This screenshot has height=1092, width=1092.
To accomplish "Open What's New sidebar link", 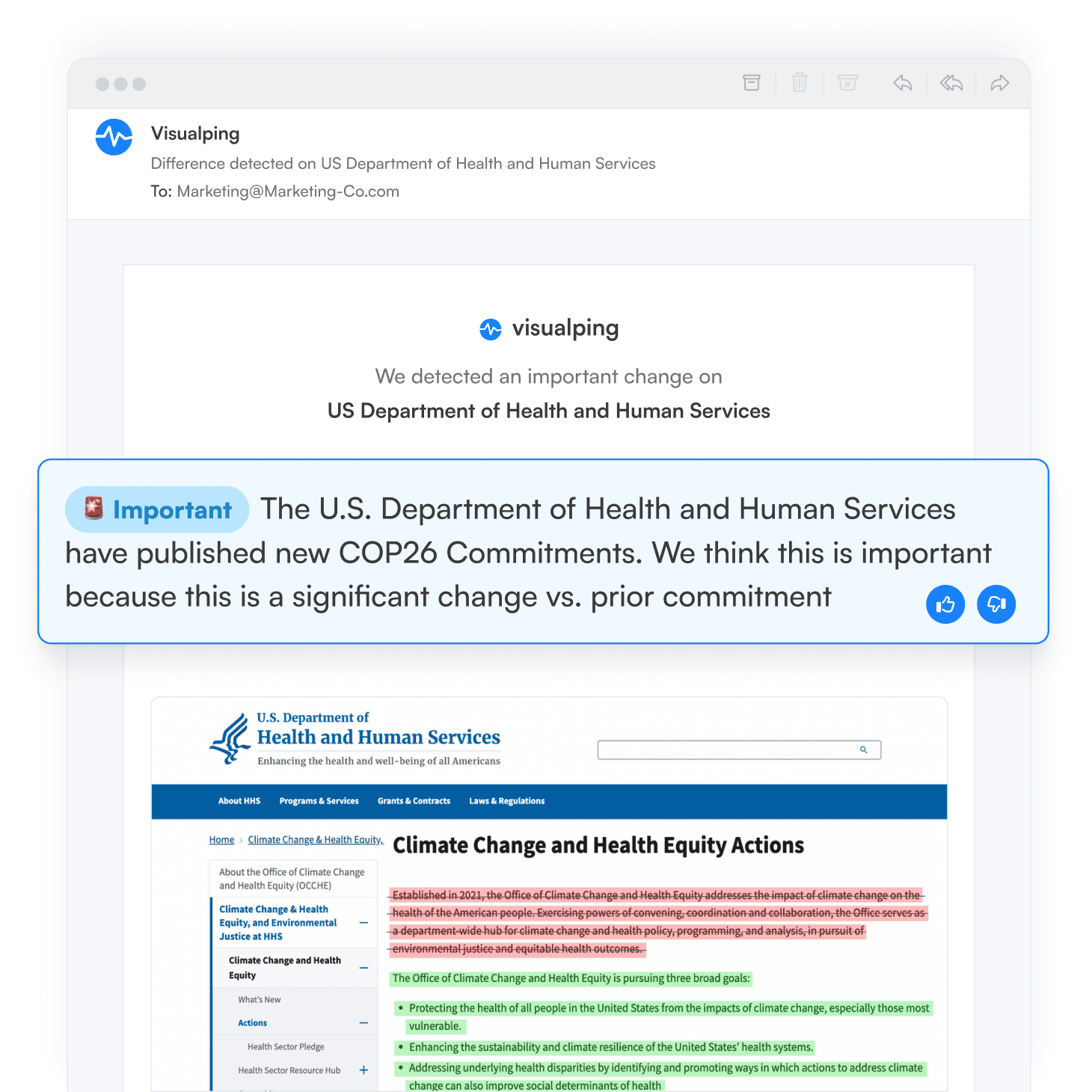I will (x=260, y=1000).
